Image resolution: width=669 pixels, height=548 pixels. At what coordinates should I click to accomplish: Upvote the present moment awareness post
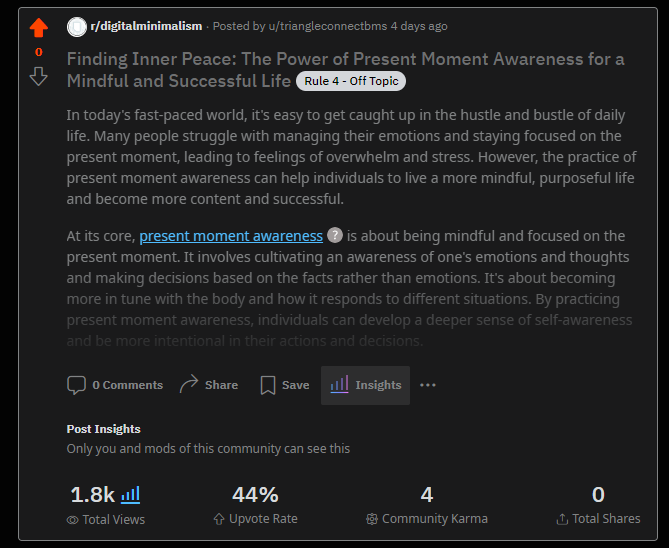tap(38, 27)
